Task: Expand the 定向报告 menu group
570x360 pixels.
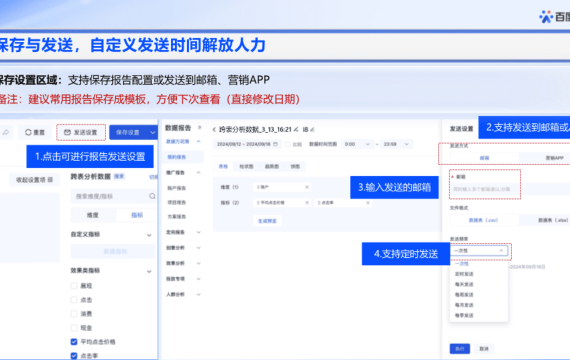Action: click(x=198, y=232)
